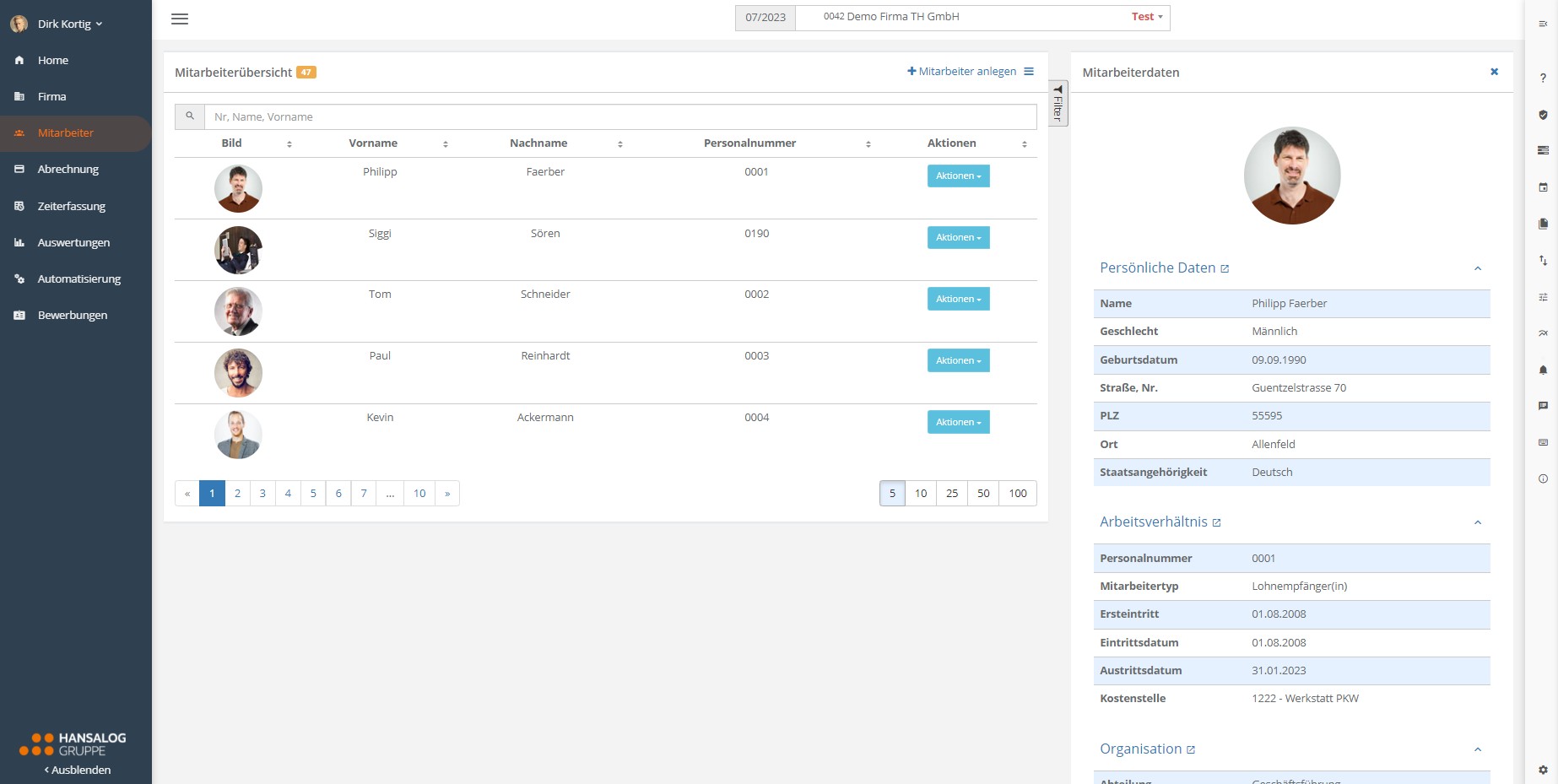
Task: Open Zeiterfassung from the sidebar menu
Action: click(x=71, y=206)
